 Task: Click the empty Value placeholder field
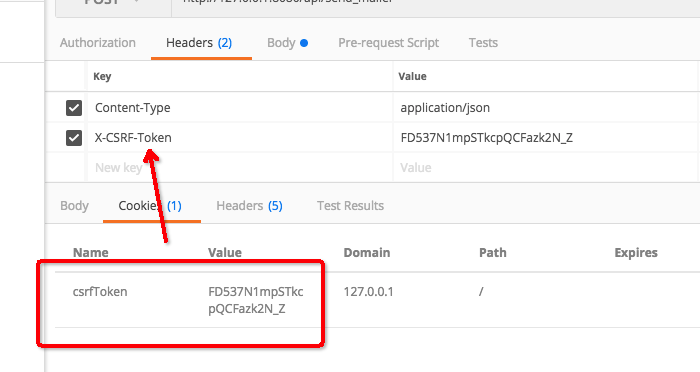click(546, 167)
